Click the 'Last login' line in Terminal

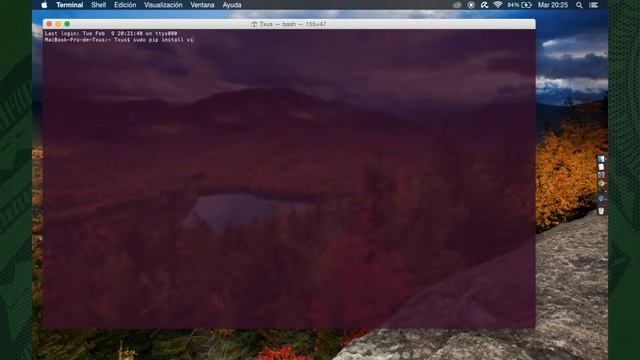click(x=111, y=33)
